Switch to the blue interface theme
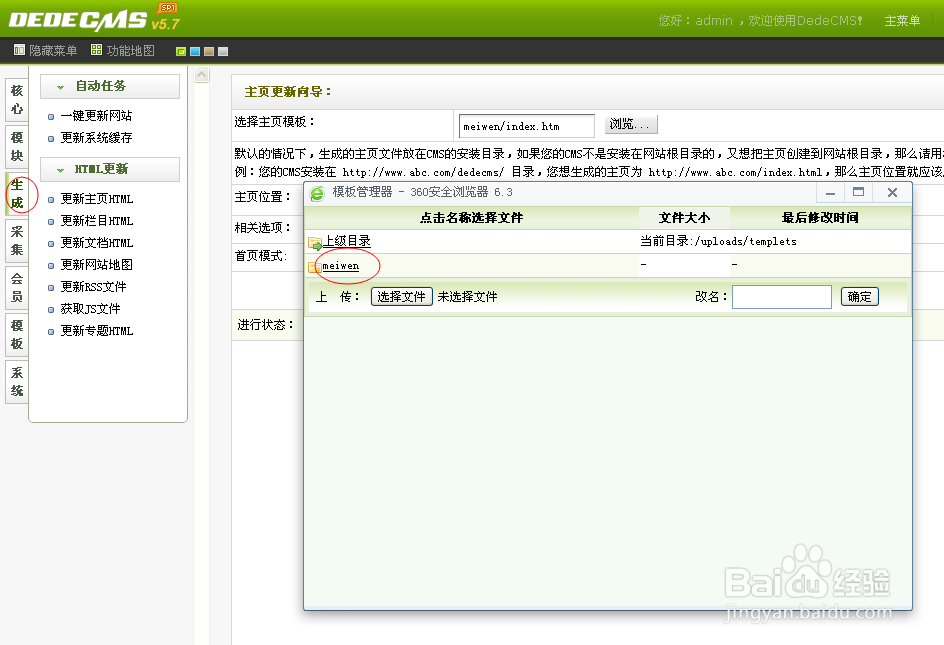Viewport: 944px width, 645px height. tap(195, 51)
